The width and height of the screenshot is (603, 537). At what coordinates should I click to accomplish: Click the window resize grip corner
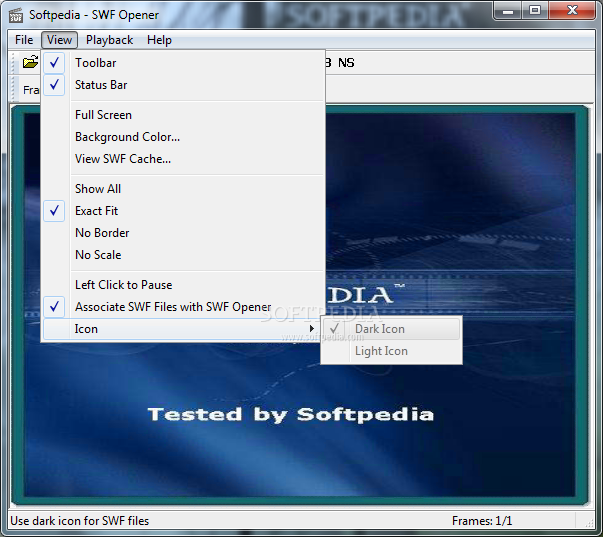point(589,522)
